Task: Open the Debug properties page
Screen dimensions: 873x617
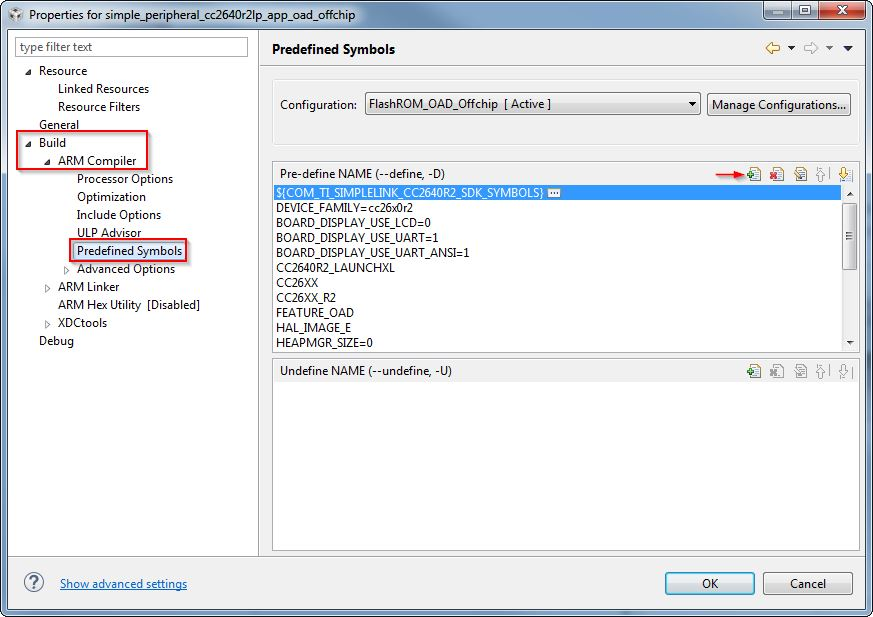Action: (56, 341)
